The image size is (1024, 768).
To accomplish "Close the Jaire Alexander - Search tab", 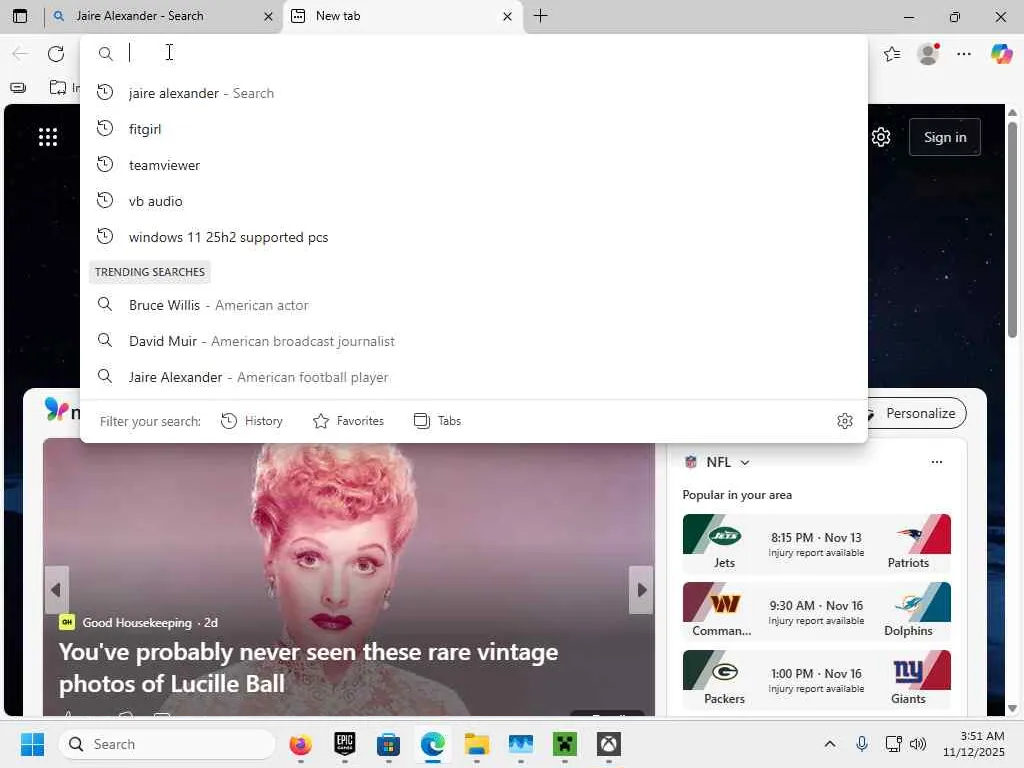I will pos(268,17).
